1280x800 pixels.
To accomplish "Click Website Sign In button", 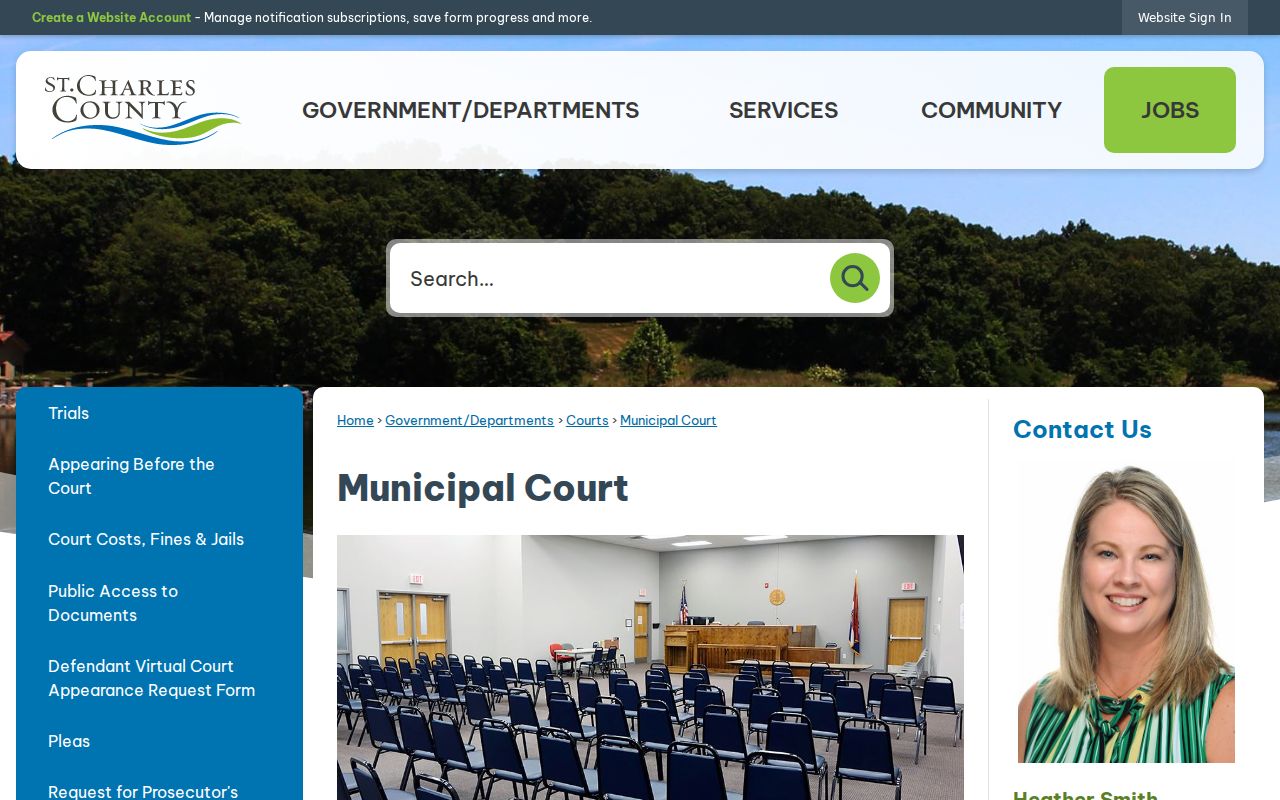I will point(1185,18).
